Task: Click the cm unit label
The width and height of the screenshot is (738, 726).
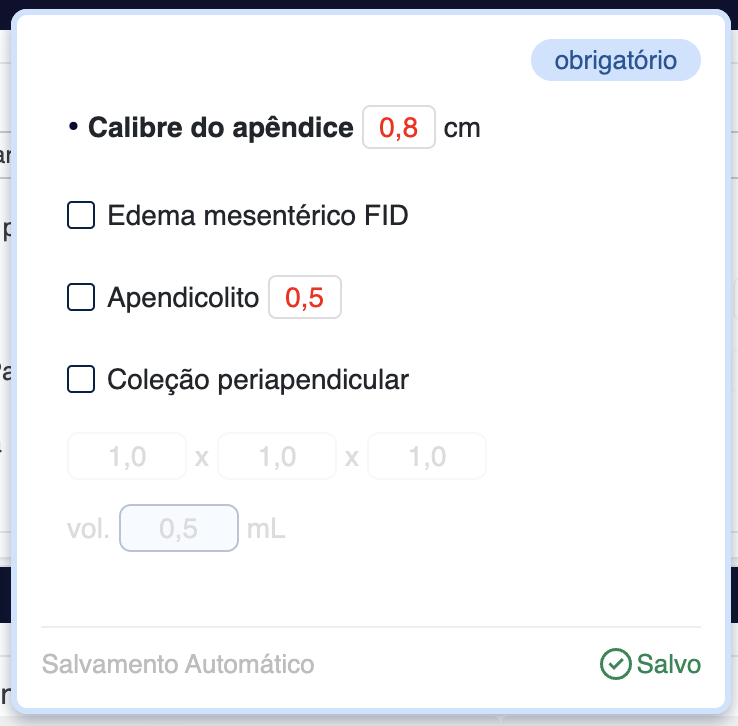Action: (462, 128)
